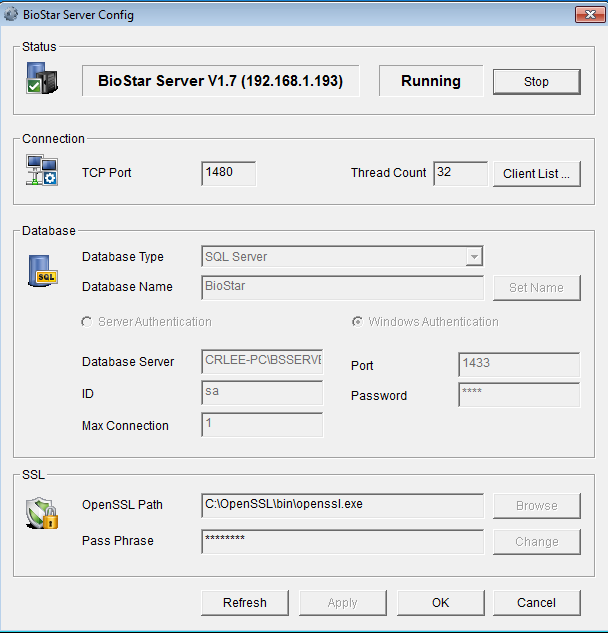Confirm settings with OK button
The width and height of the screenshot is (608, 633).
440,602
